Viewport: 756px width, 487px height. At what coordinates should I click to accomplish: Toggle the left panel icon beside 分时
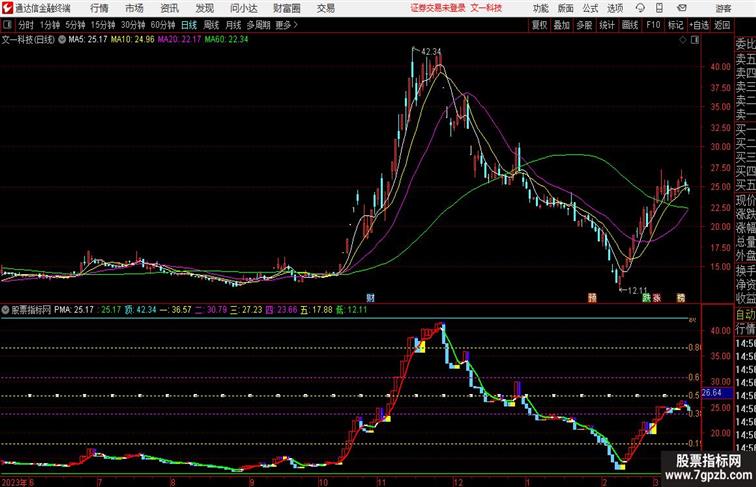pyautogui.click(x=7, y=25)
